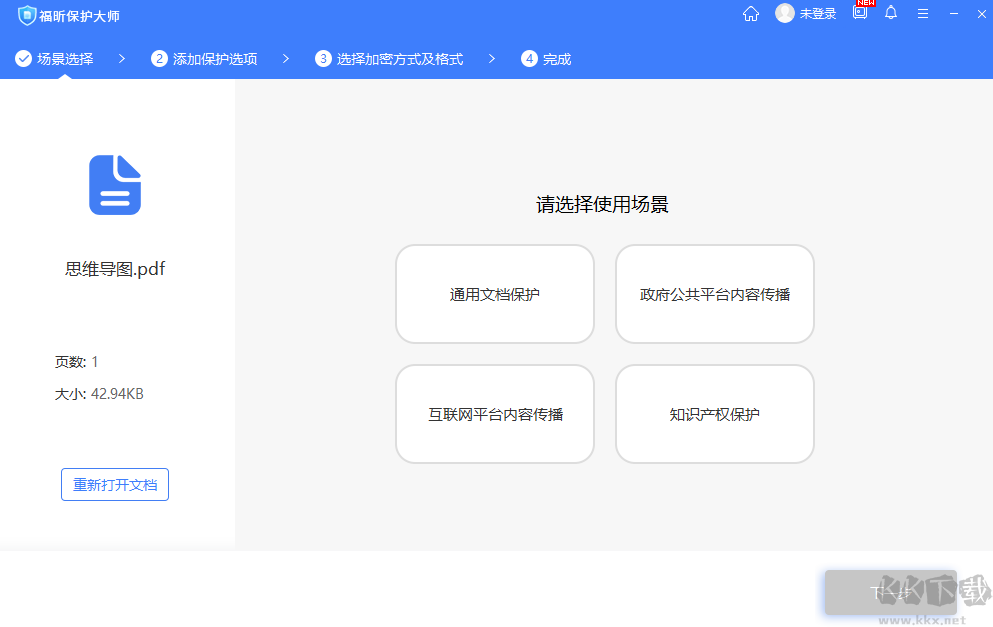The height and width of the screenshot is (627, 993).
Task: Click the notification bell icon
Action: click(x=891, y=14)
